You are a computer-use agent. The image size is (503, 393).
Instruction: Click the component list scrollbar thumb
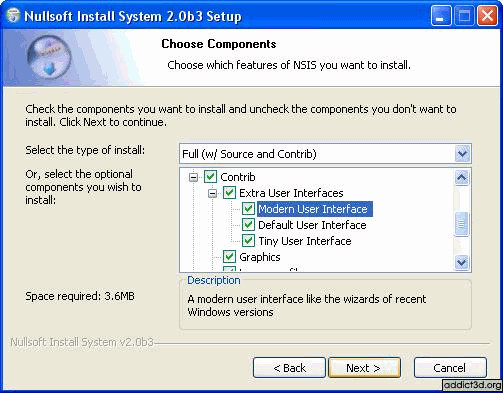point(462,224)
